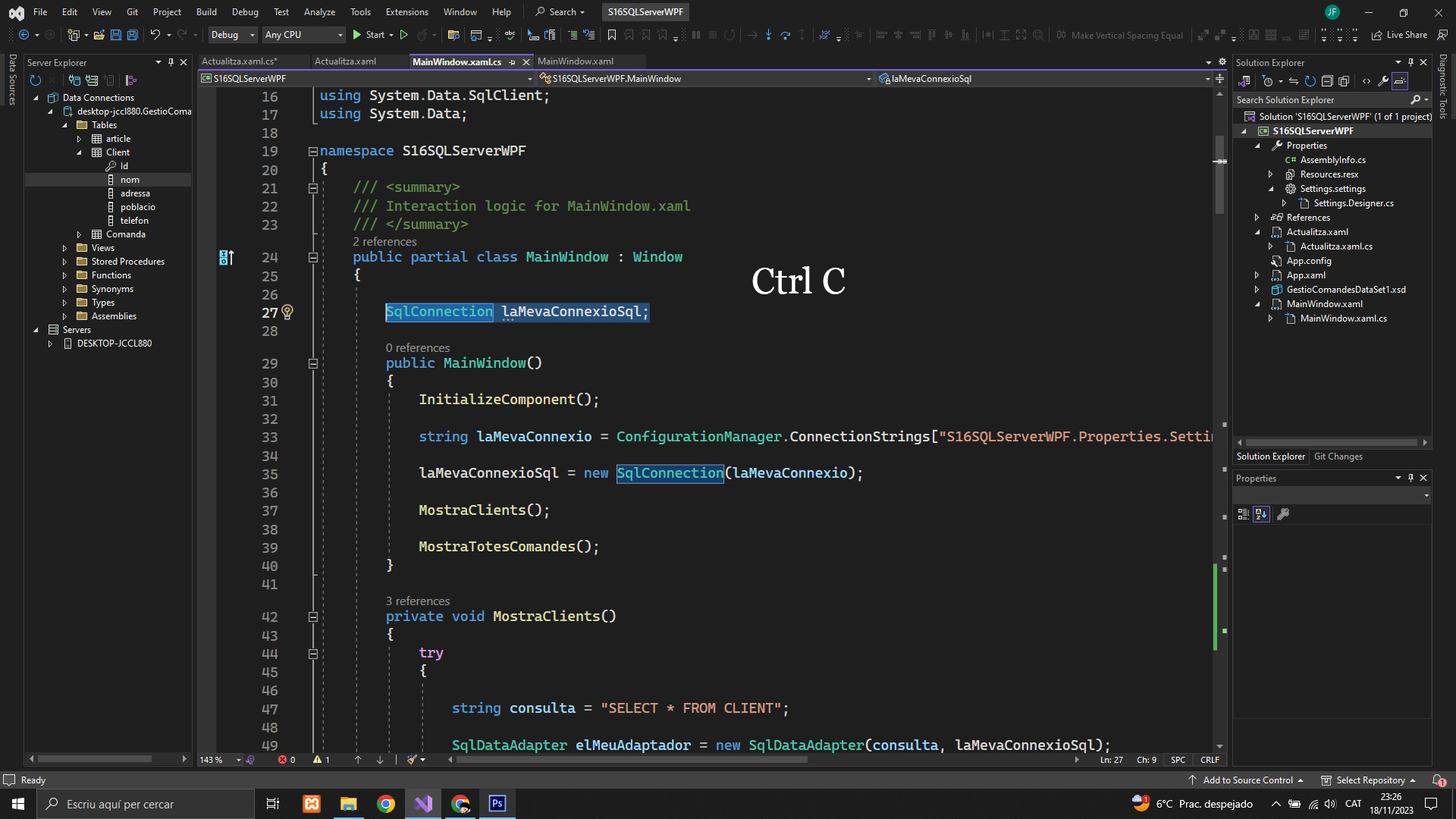Switch to the Actualitza.xaml tab
The width and height of the screenshot is (1456, 819).
pos(345,61)
